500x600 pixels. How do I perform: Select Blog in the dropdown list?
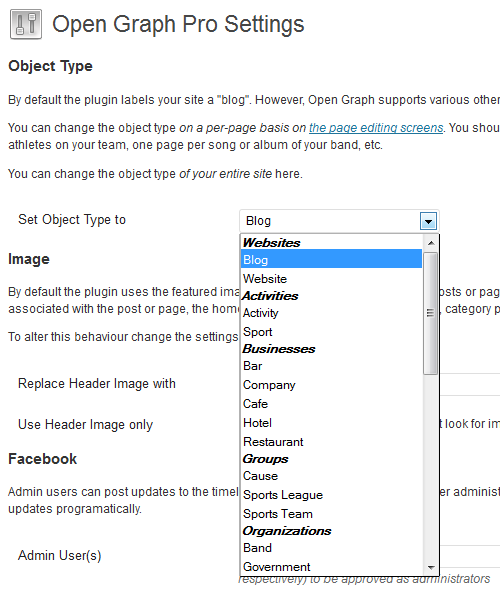331,259
